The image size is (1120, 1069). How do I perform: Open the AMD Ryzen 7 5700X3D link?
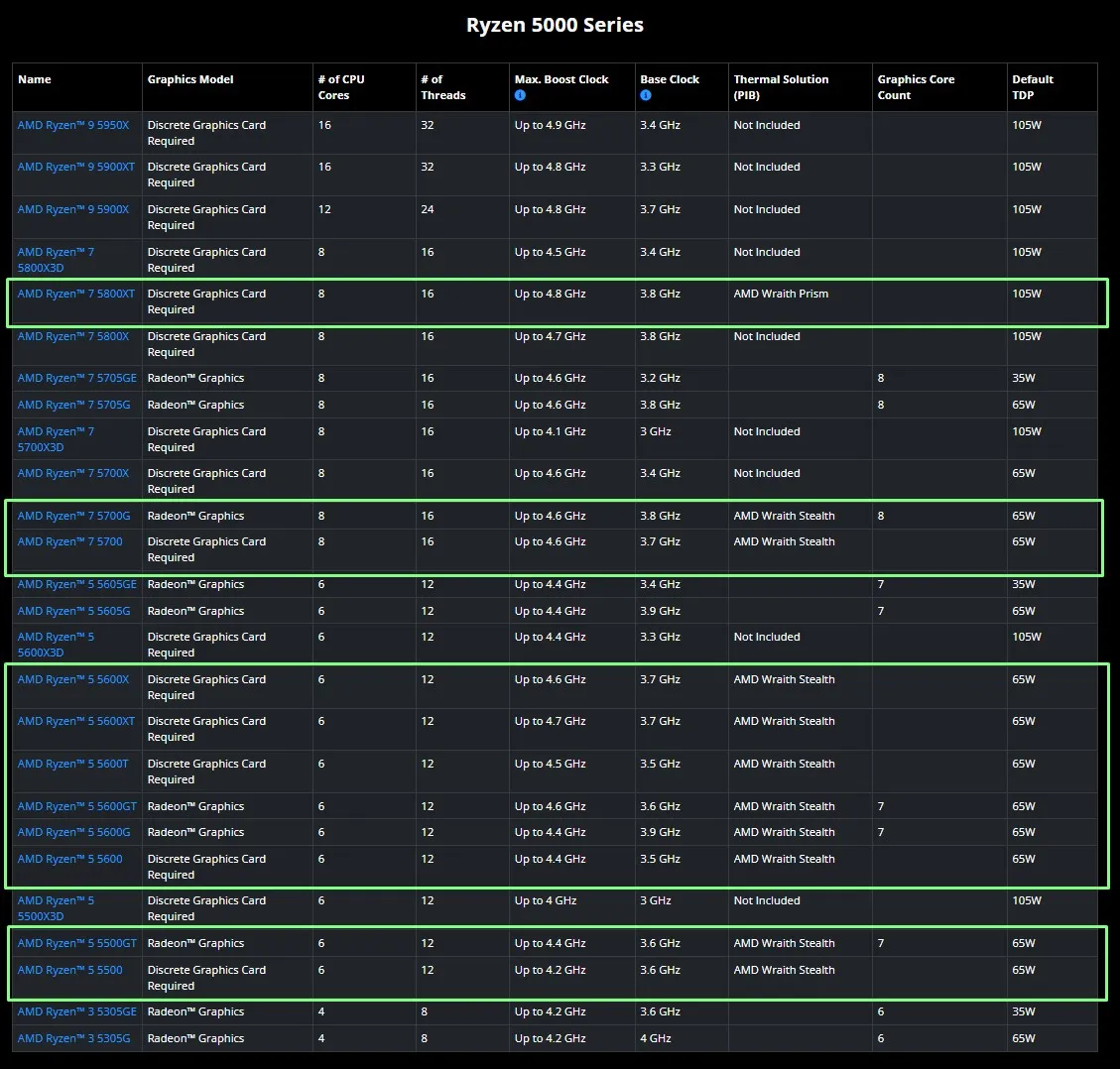coord(56,439)
